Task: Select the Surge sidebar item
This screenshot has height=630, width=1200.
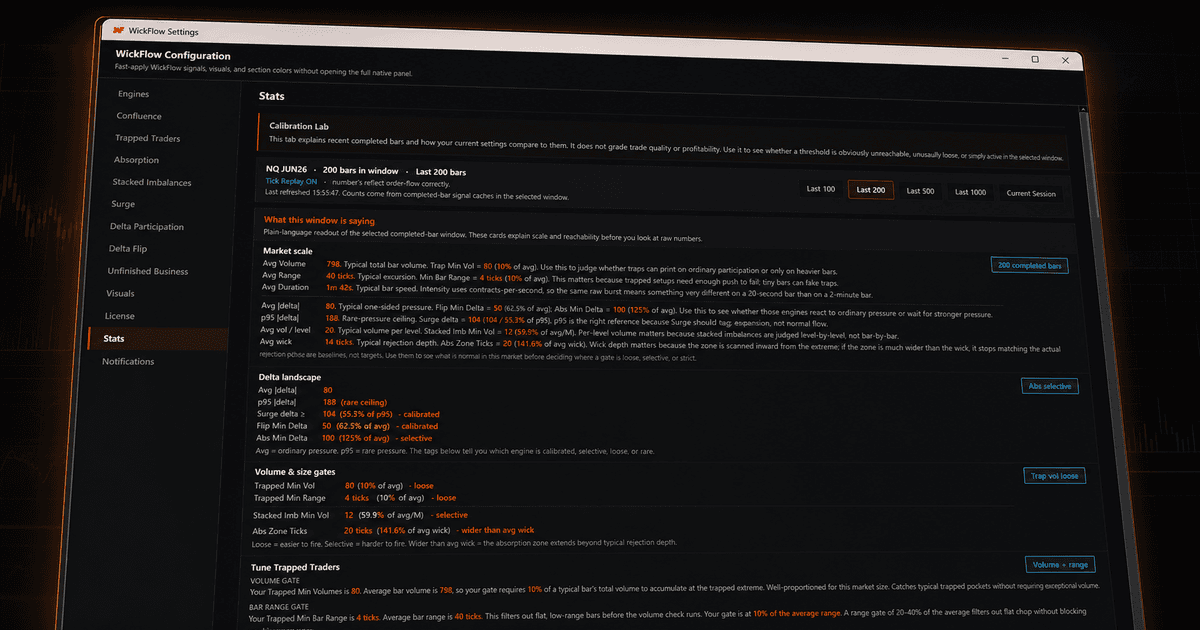Action: [x=123, y=204]
